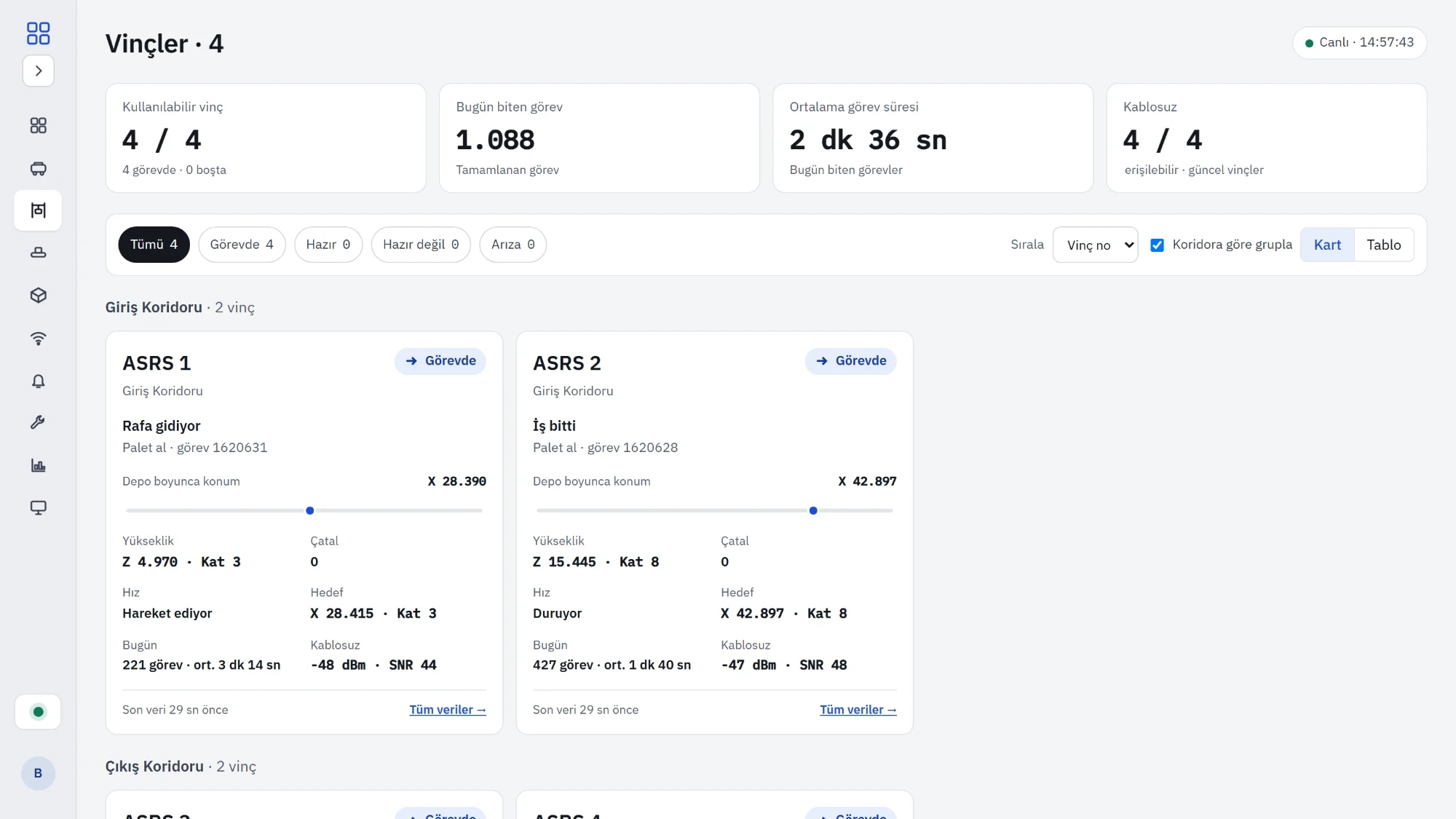Click görev 1620631 task text
The width and height of the screenshot is (1456, 819).
pyautogui.click(x=222, y=448)
